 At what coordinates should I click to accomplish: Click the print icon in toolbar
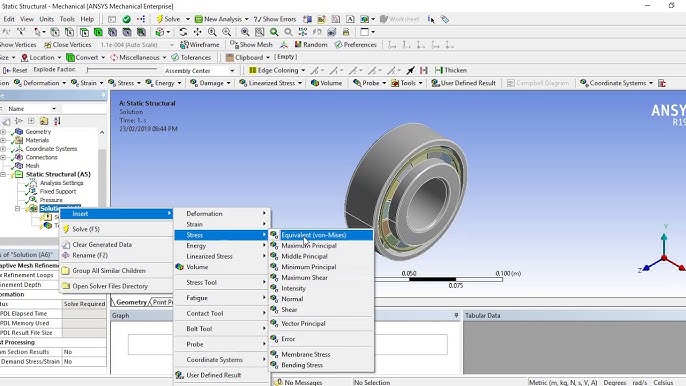coord(346,32)
